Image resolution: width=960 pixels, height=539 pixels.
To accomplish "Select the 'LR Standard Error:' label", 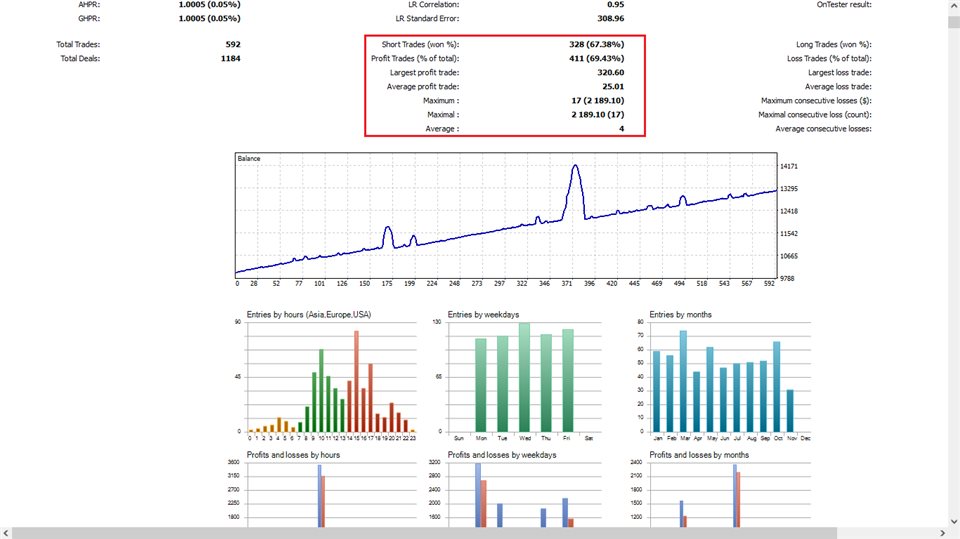I will pyautogui.click(x=427, y=18).
